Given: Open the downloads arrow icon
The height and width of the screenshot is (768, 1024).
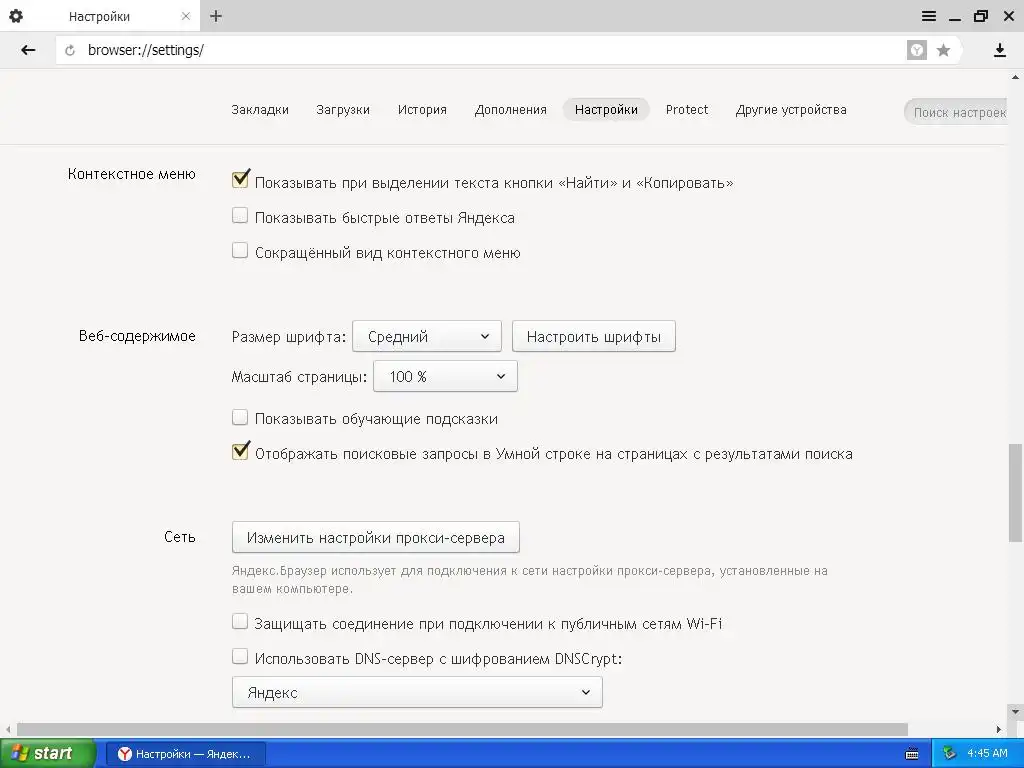Looking at the screenshot, I should (x=1000, y=50).
